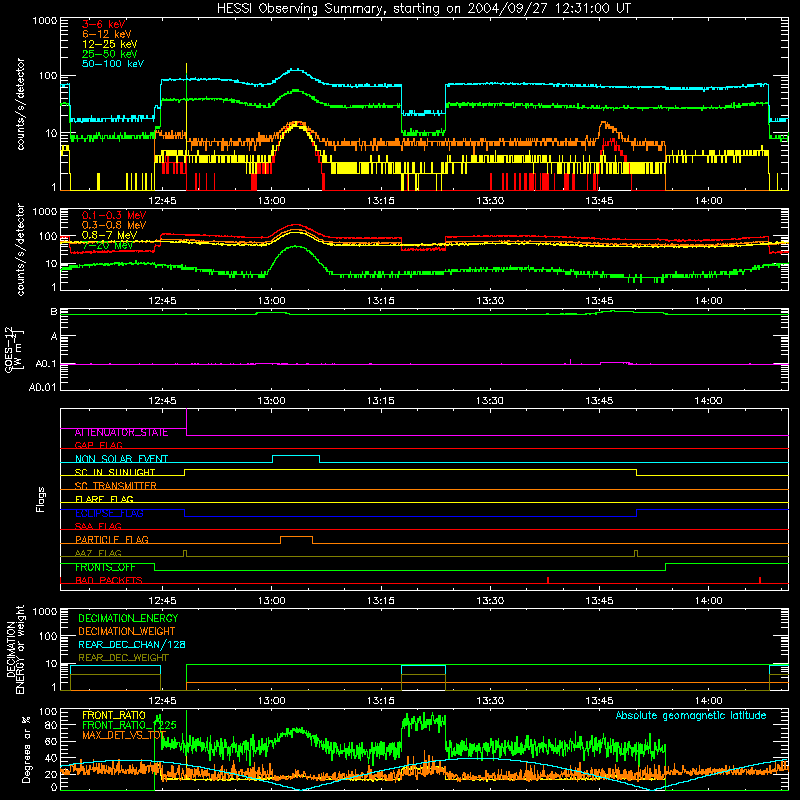
Task: Click the PARTICLE_FLAG label
Action: pyautogui.click(x=112, y=539)
